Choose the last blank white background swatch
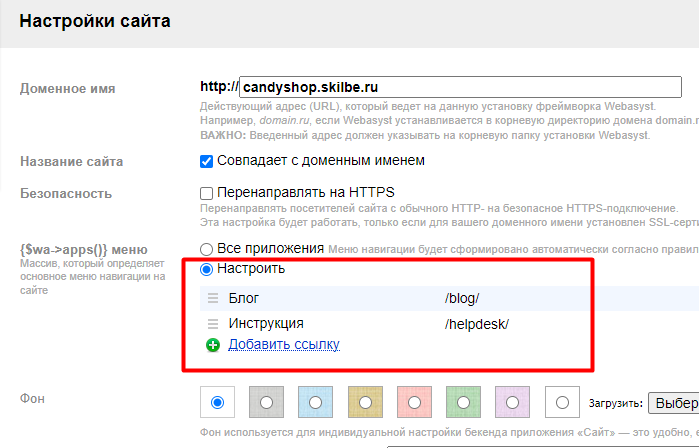Screen dimensions: 699x448 pos(562,402)
